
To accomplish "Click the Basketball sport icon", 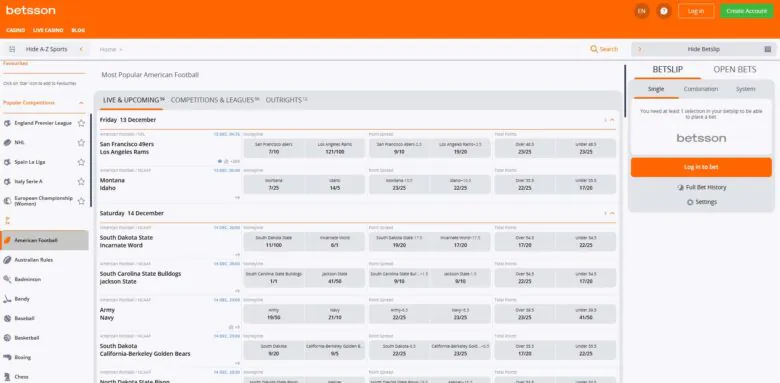I will (7, 338).
